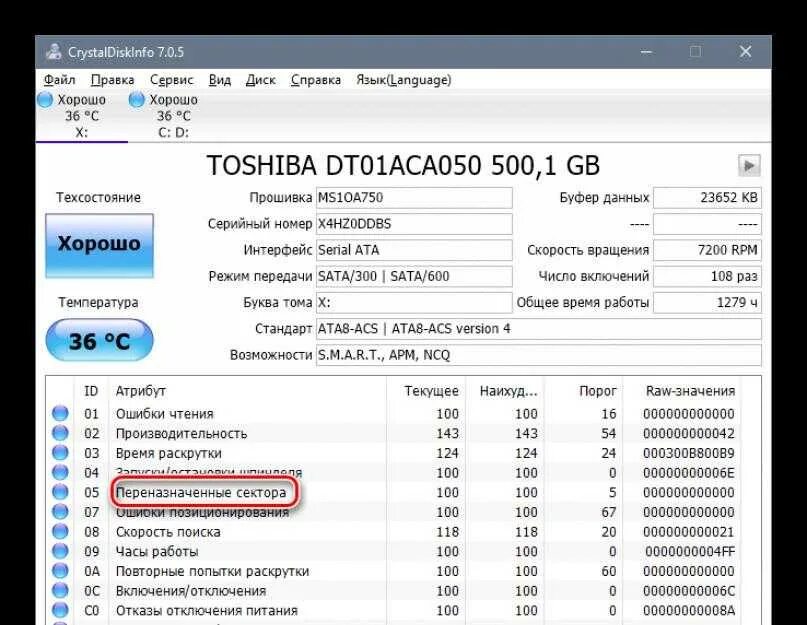
Task: Open the Язык(Language) menu
Action: (x=404, y=80)
